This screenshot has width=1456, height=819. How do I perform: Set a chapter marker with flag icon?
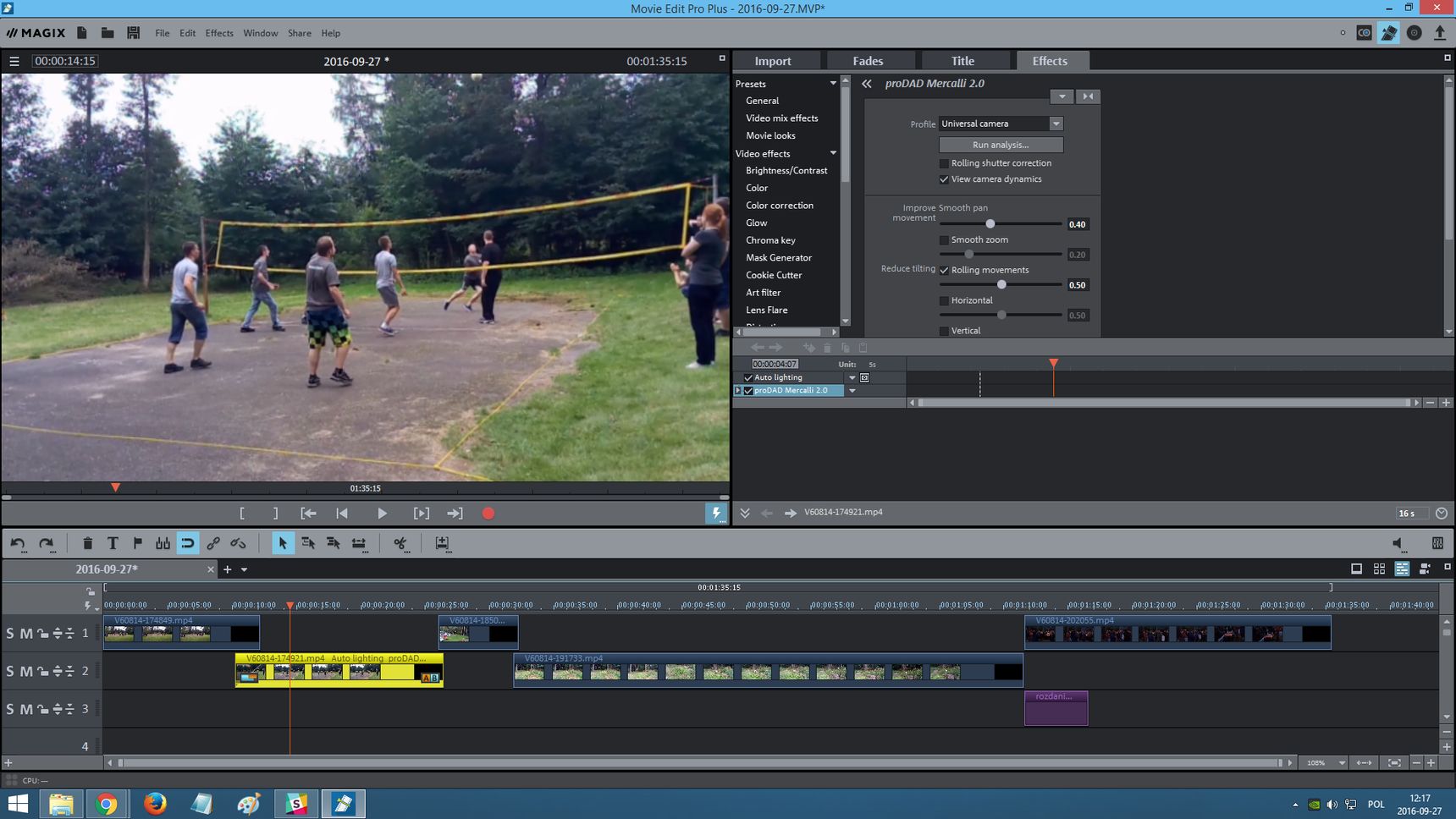(137, 543)
